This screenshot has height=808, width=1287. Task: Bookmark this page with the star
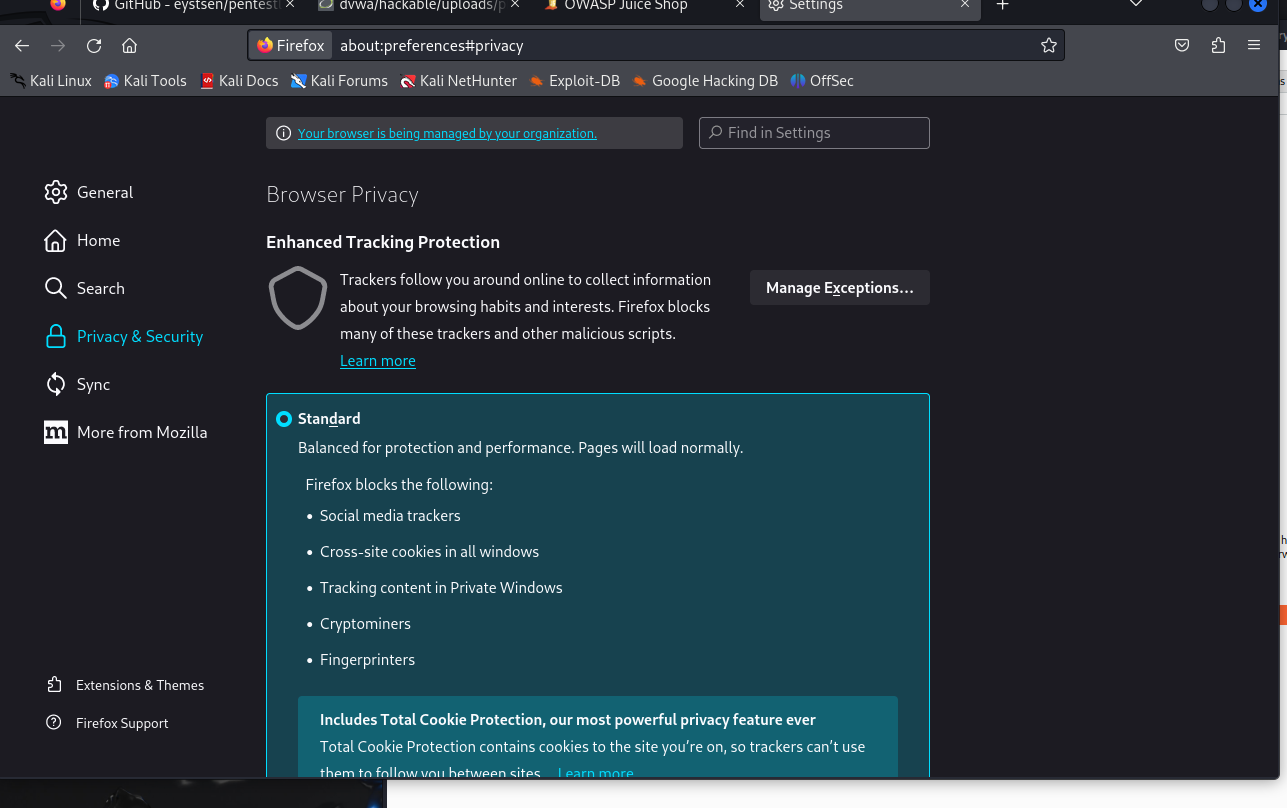1048,45
